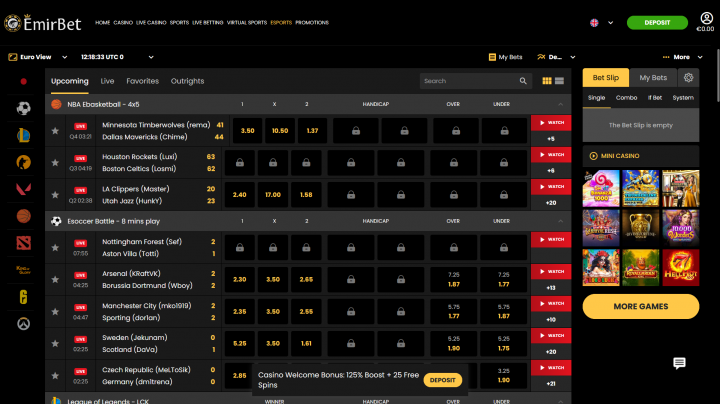Open the Casino menu item
The image size is (720, 404).
pos(123,22)
